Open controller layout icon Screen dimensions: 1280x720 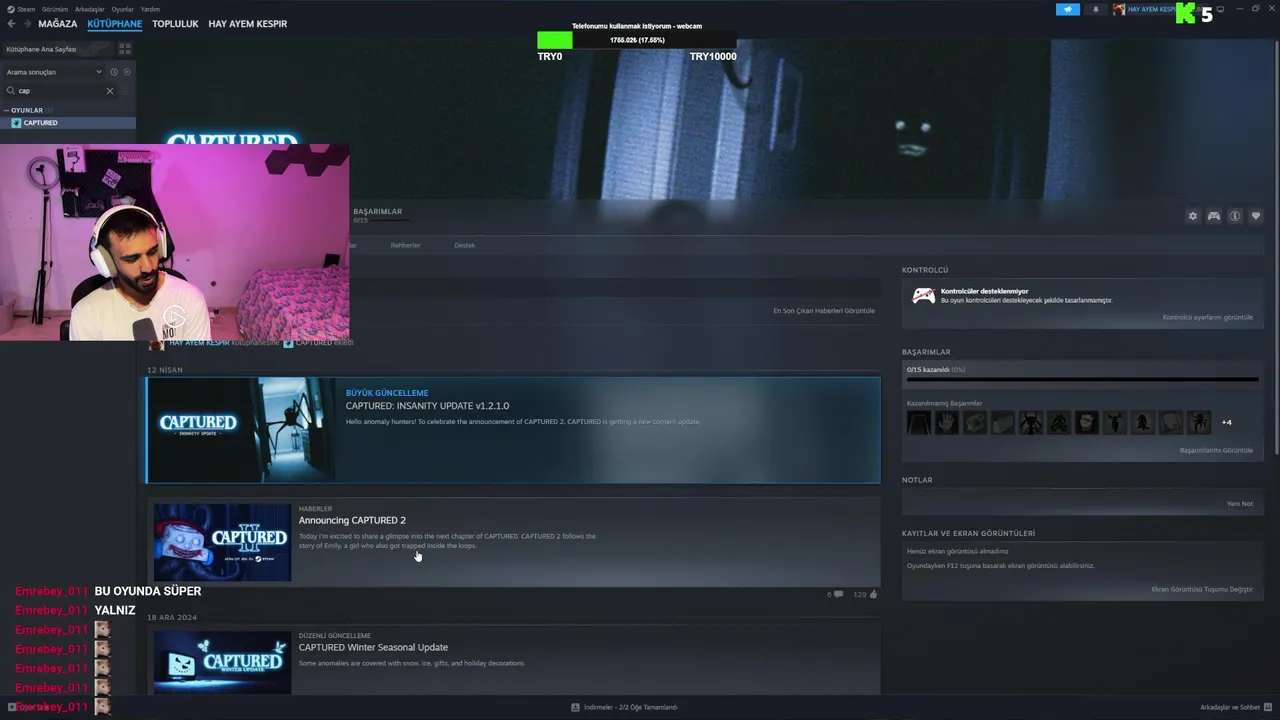click(1213, 216)
